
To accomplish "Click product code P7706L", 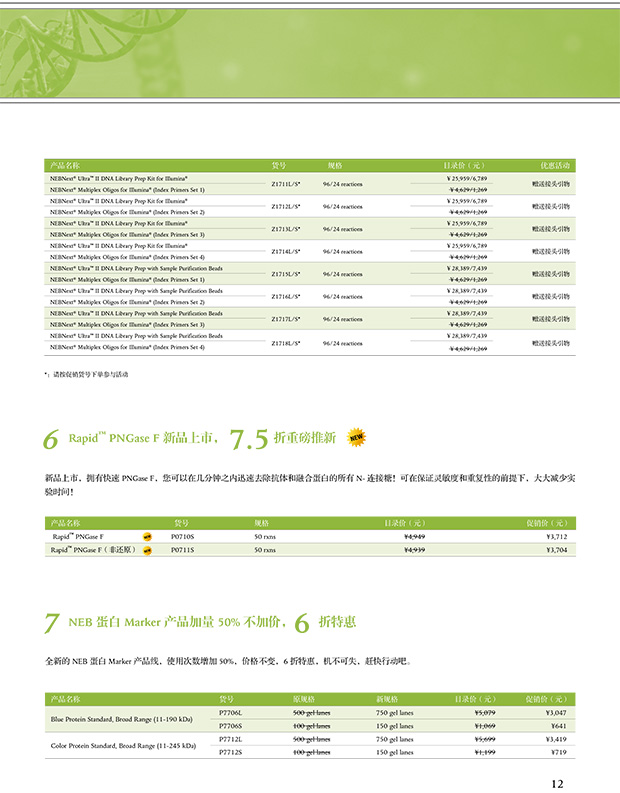I will point(231,712).
